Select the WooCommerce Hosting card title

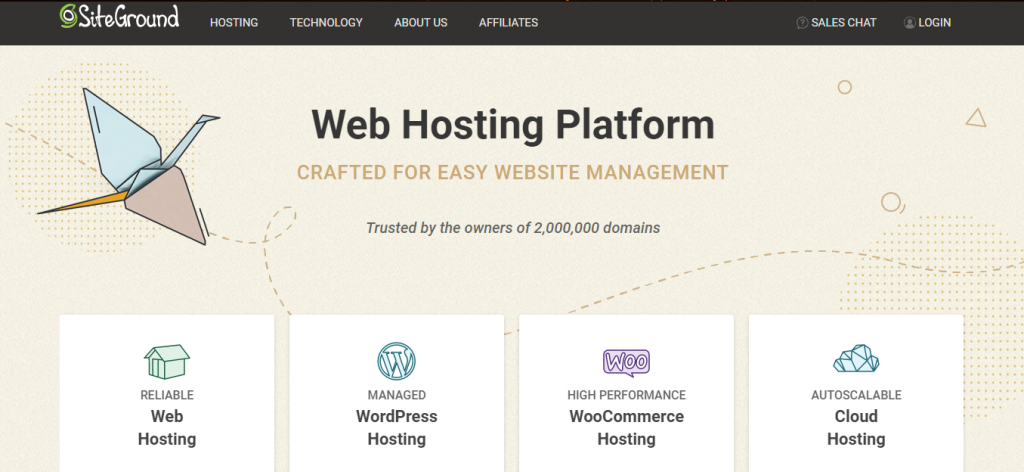coord(626,428)
